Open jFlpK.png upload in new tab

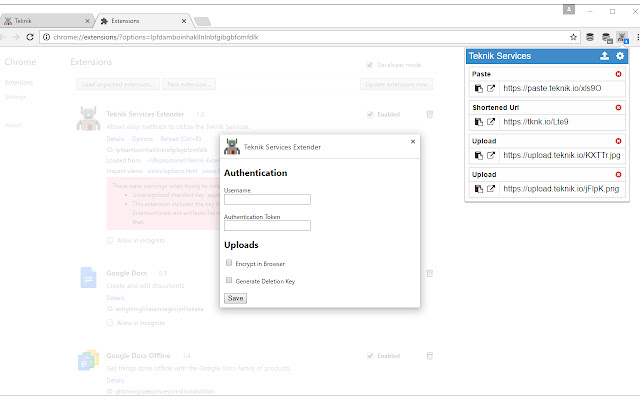click(491, 189)
